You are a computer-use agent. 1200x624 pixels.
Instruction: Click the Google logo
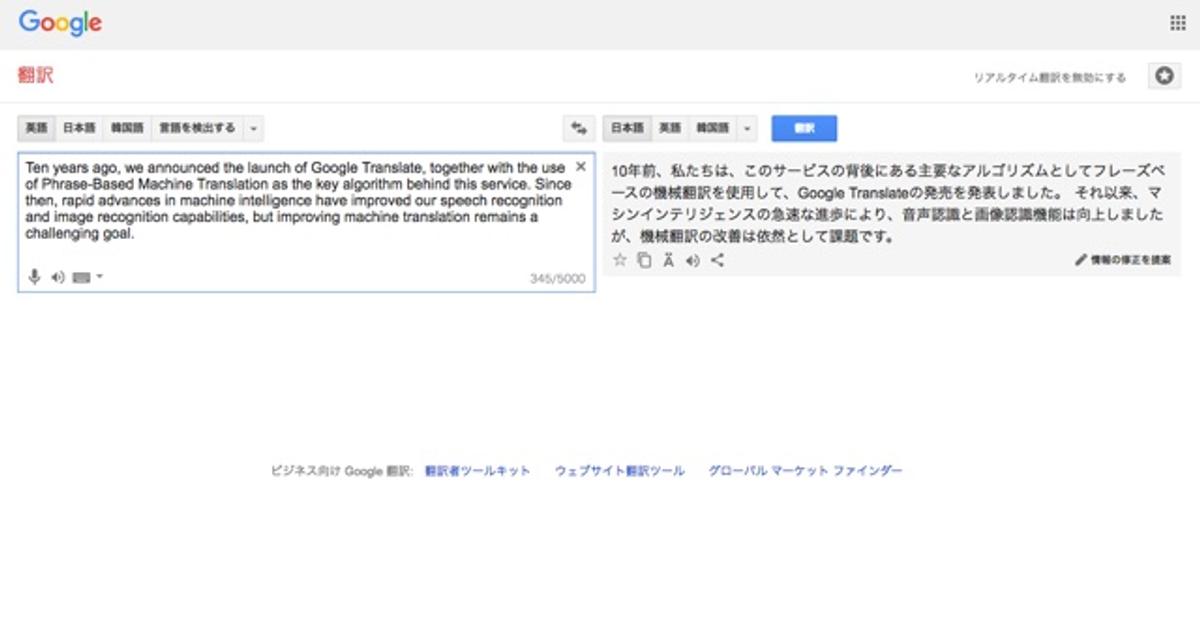(x=60, y=23)
